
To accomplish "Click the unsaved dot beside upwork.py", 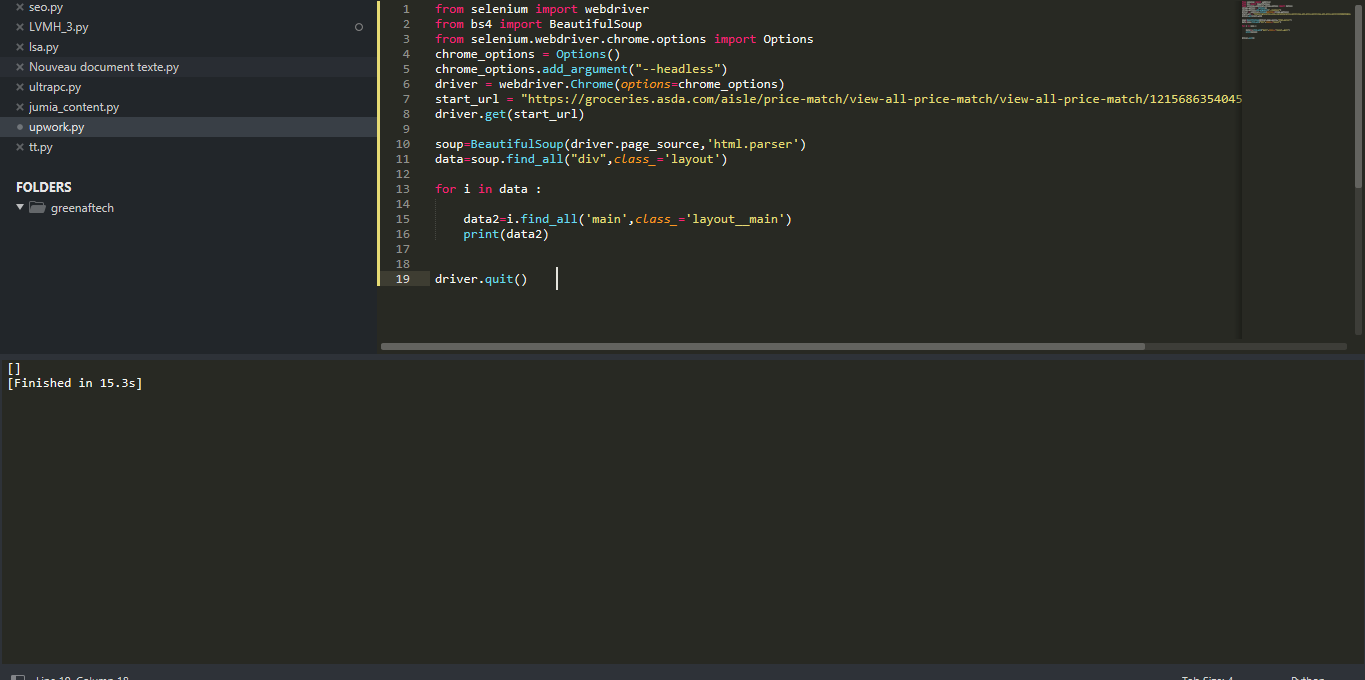I will coord(20,127).
